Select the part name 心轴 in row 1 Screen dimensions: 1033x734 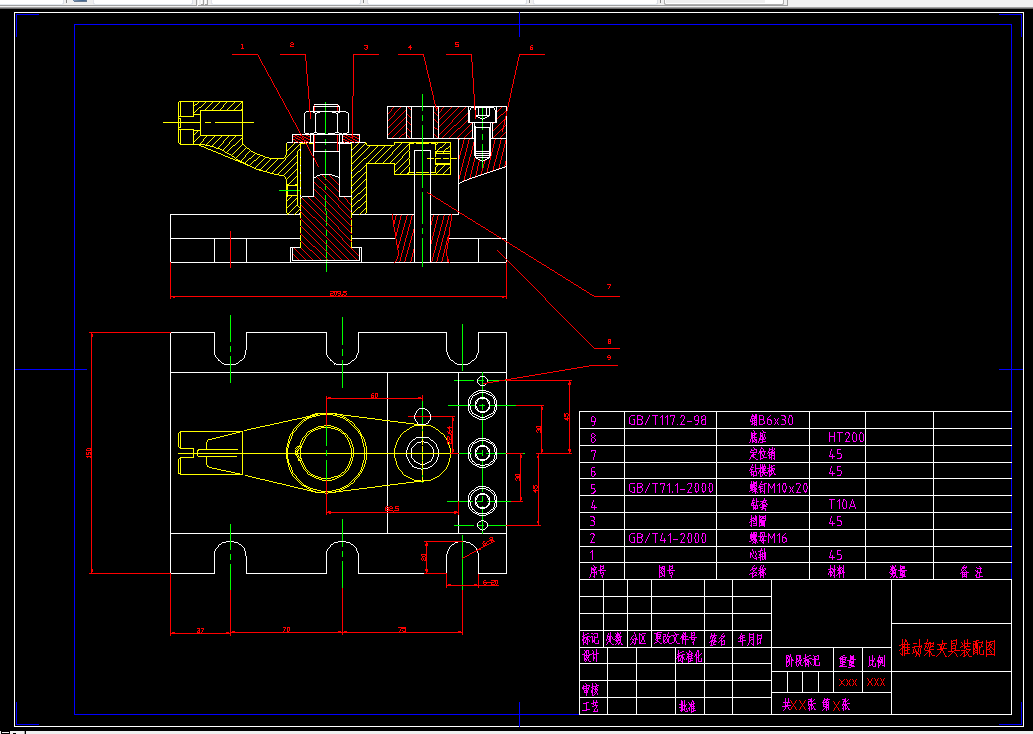759,555
